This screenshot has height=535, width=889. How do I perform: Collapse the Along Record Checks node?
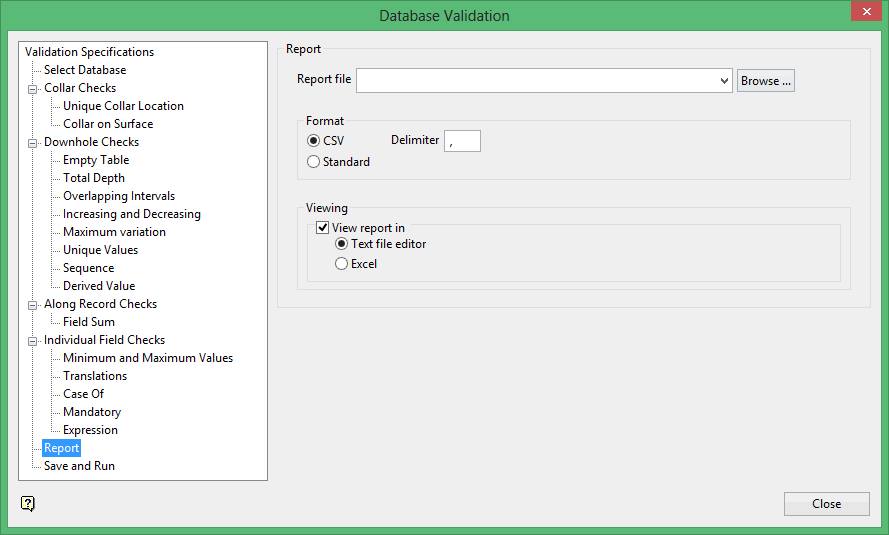click(x=33, y=304)
